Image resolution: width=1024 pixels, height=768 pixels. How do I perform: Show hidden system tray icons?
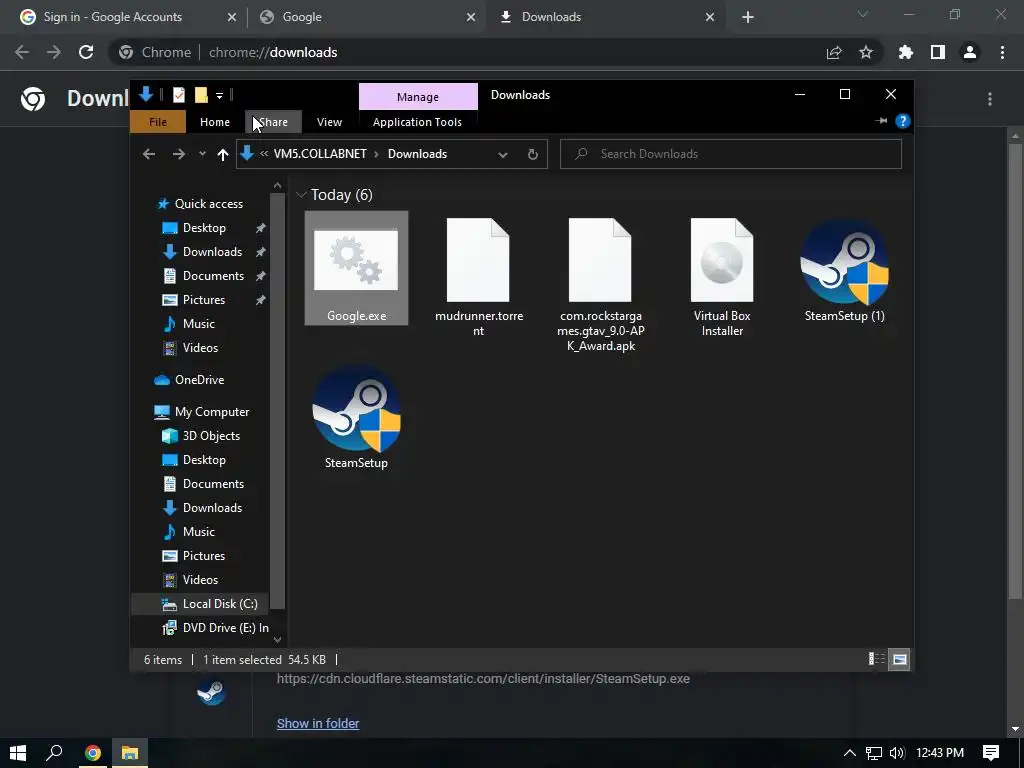click(850, 753)
